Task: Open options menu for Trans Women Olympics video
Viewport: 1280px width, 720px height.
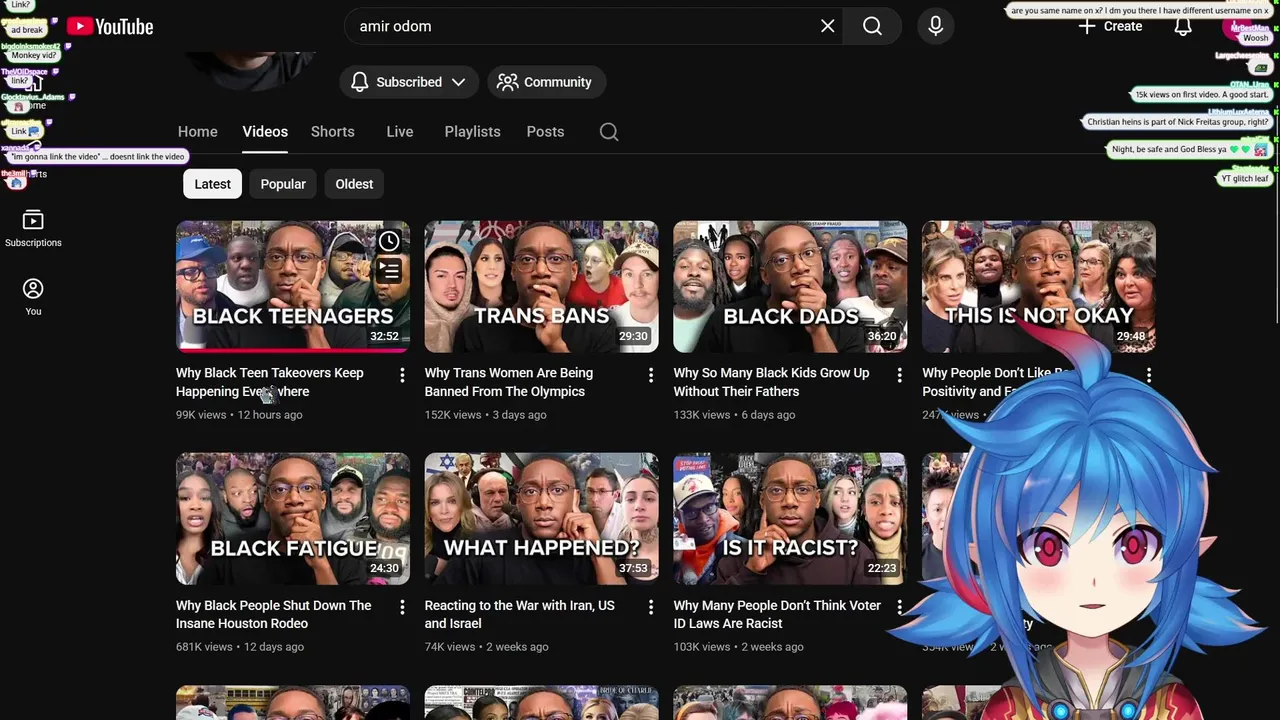Action: click(x=651, y=375)
